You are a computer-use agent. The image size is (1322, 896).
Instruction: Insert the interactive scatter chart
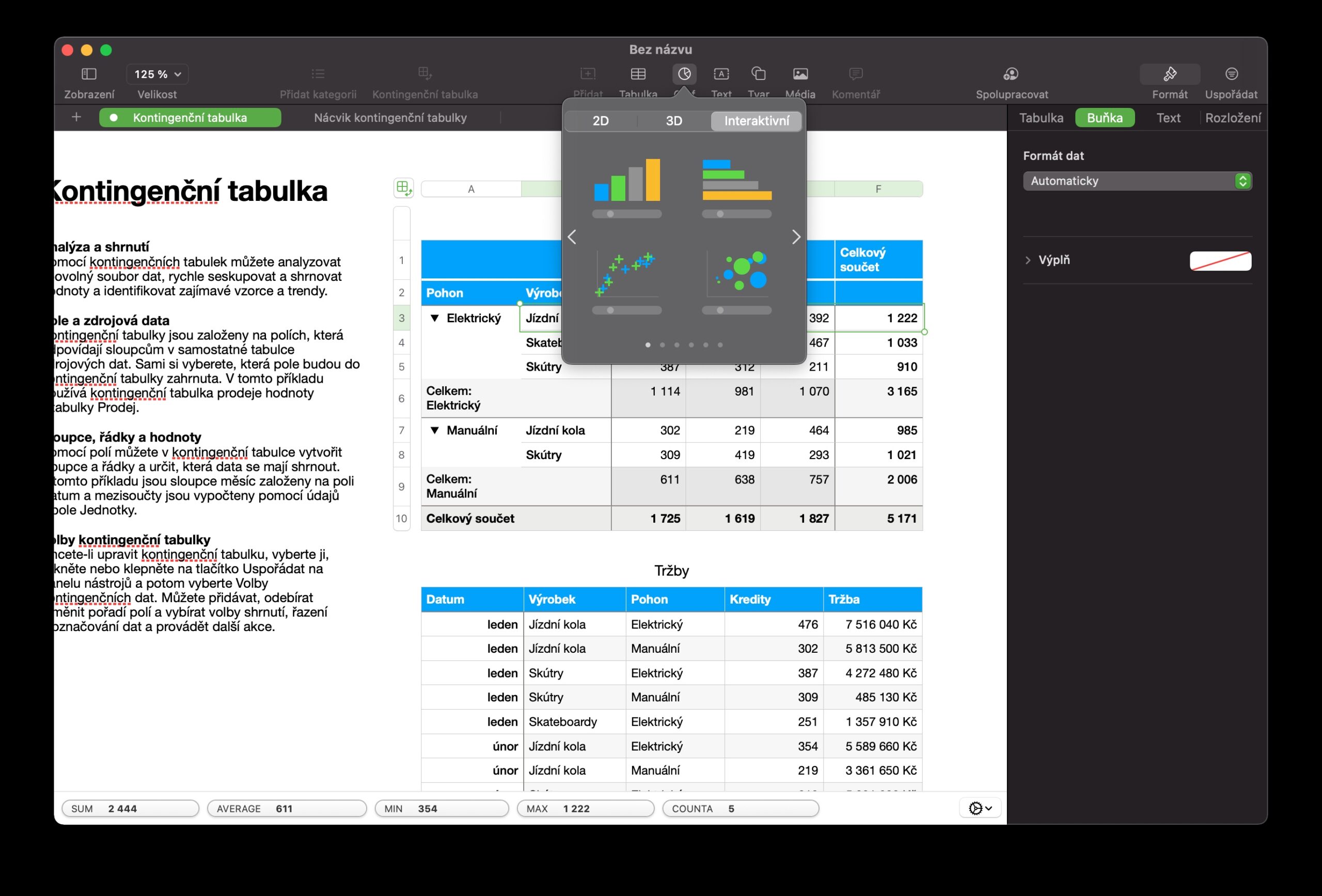coord(626,274)
